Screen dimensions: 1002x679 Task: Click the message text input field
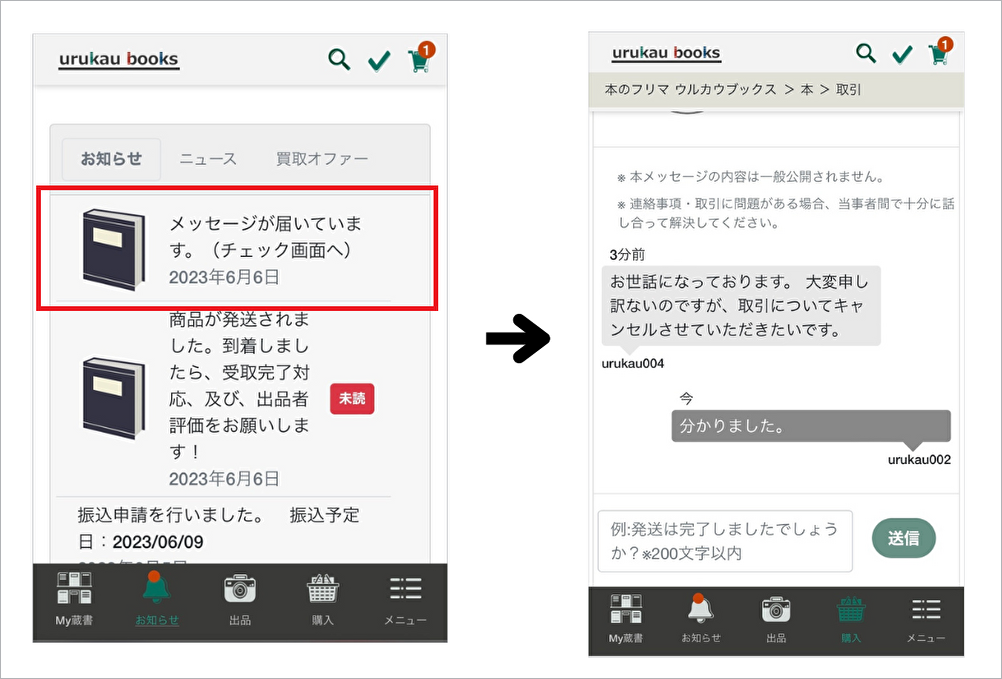725,541
